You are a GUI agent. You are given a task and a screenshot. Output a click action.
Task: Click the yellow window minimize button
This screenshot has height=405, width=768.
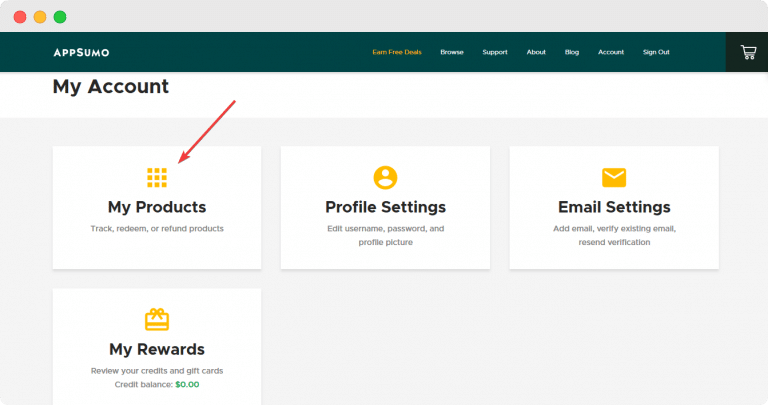click(40, 17)
